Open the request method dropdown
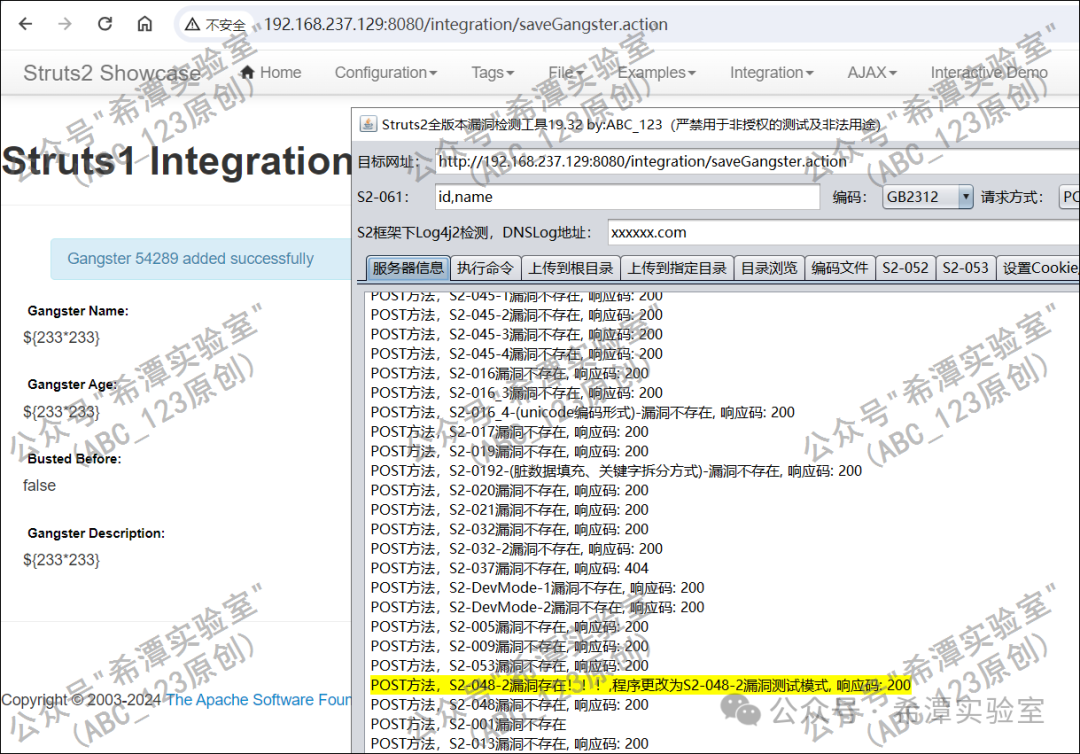This screenshot has width=1080, height=754. pos(1069,197)
